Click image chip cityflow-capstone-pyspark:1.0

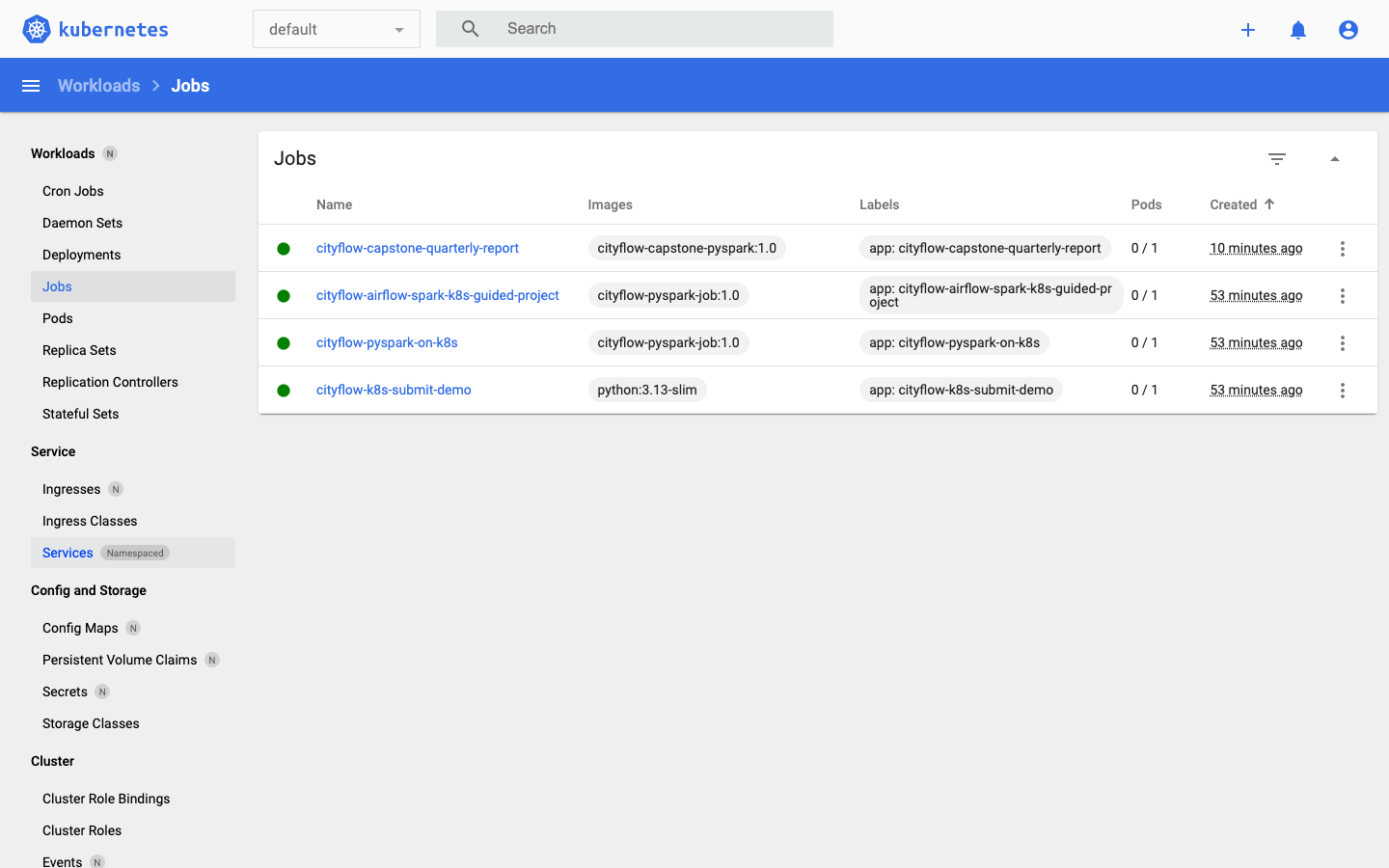pos(687,248)
